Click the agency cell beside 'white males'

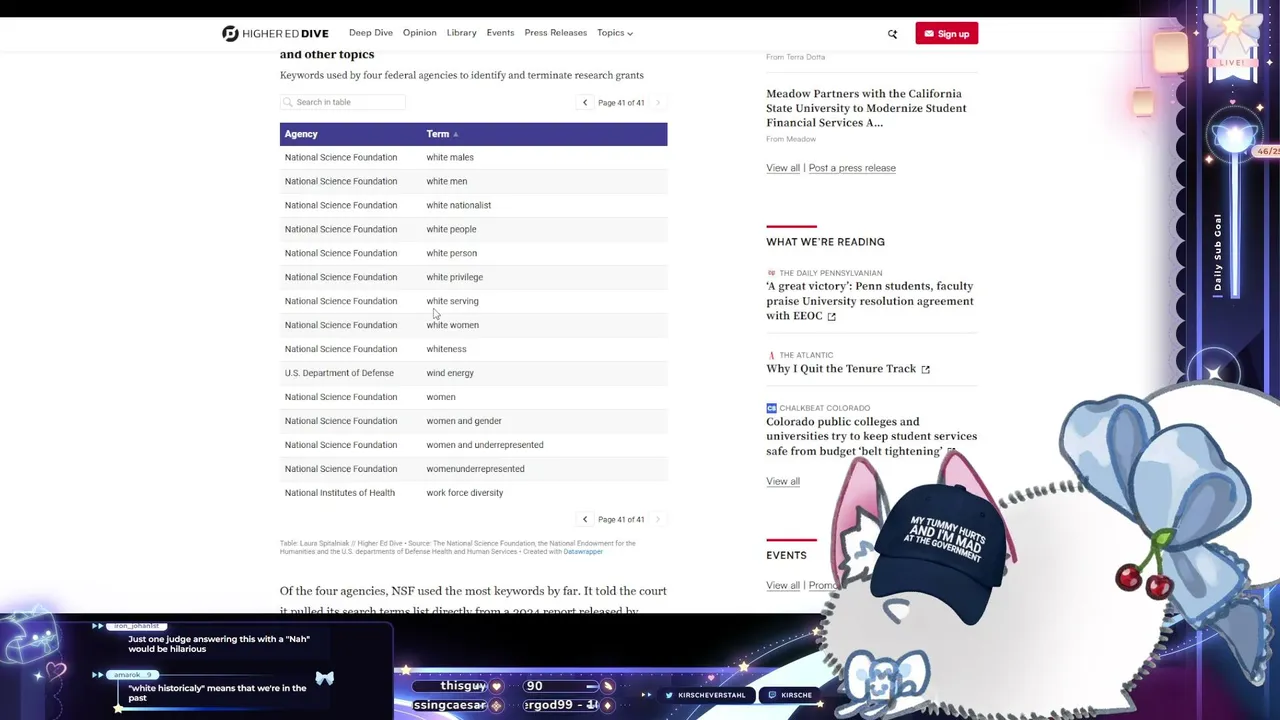(x=341, y=157)
